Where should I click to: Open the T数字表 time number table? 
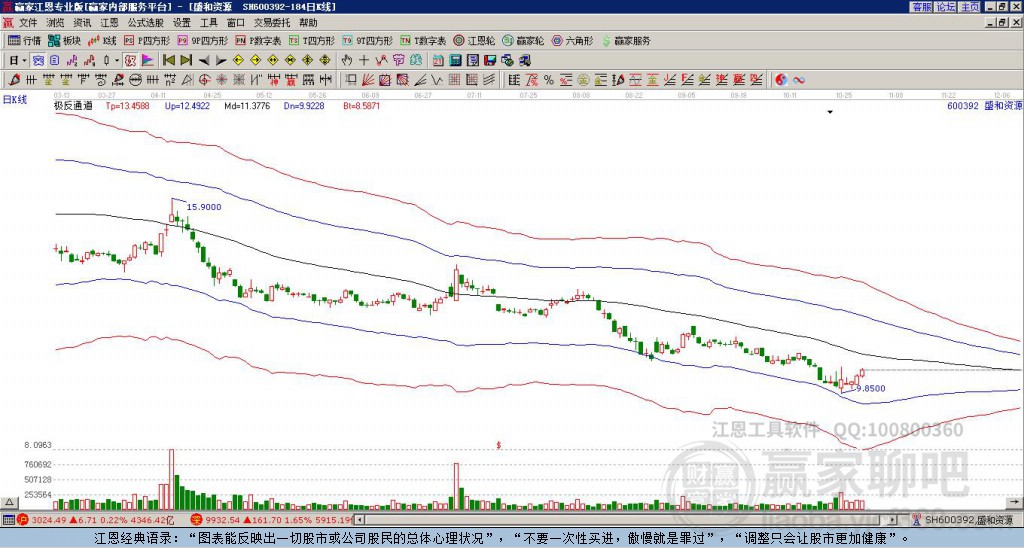click(423, 40)
